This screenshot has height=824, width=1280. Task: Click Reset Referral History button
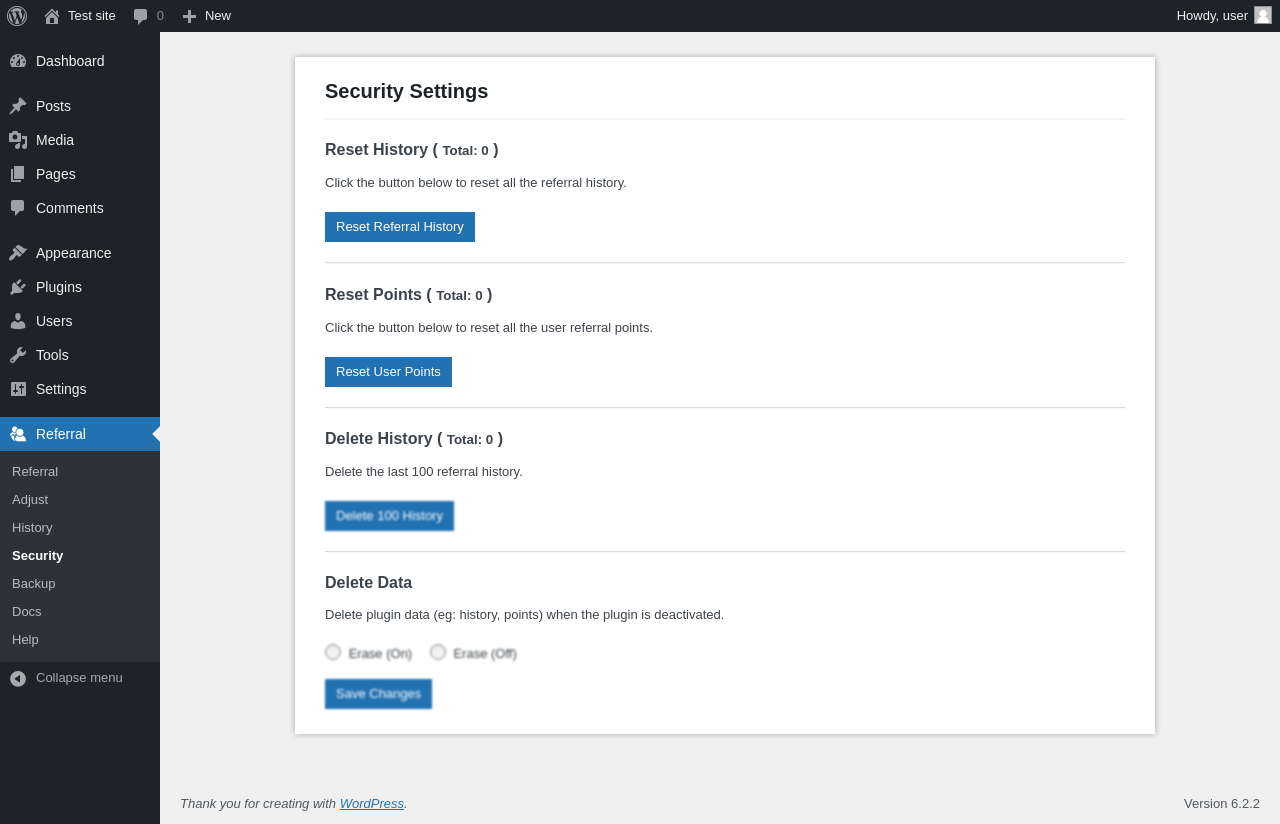pyautogui.click(x=400, y=227)
